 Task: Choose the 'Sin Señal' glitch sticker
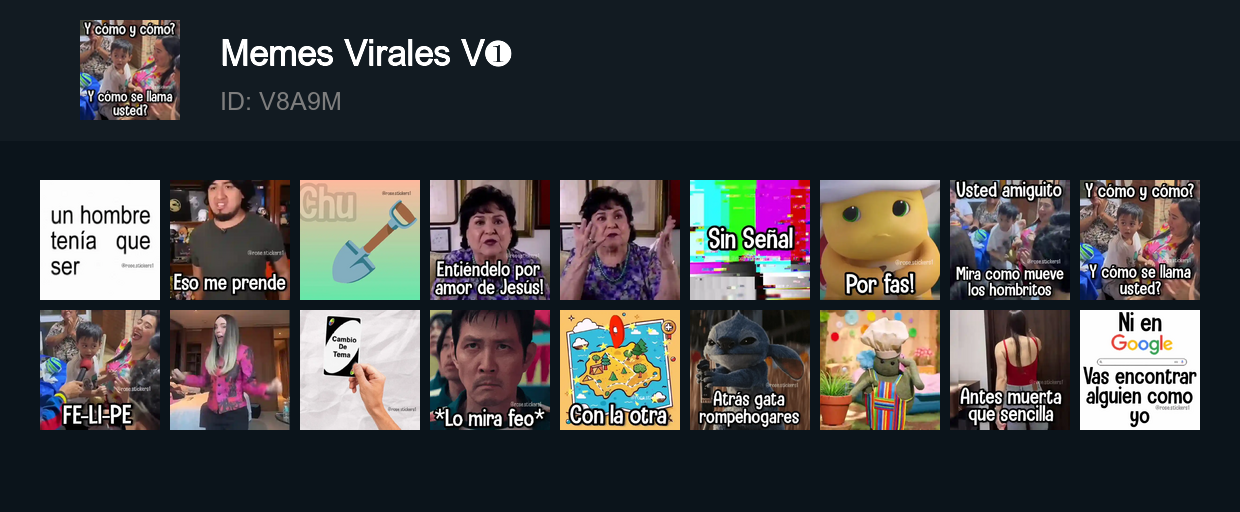pyautogui.click(x=750, y=240)
